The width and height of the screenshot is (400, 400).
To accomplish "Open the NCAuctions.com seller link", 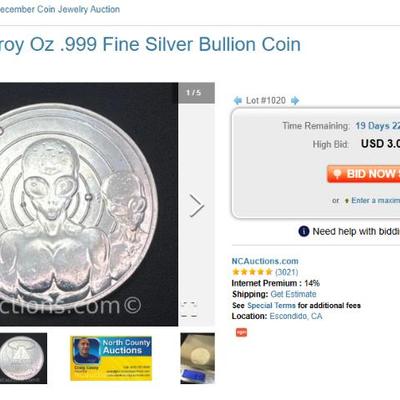I will 265,261.
